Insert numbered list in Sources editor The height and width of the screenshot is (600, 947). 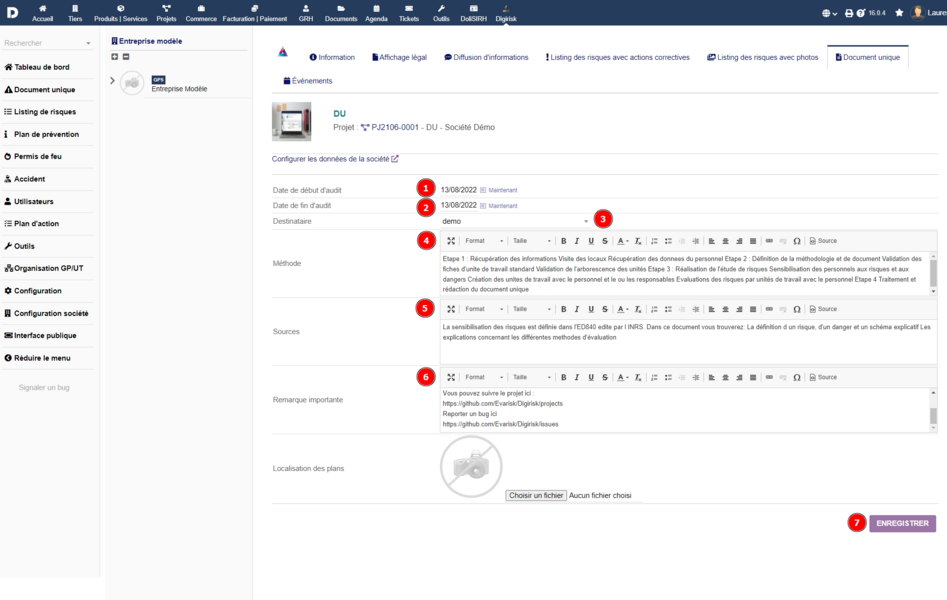pos(654,309)
